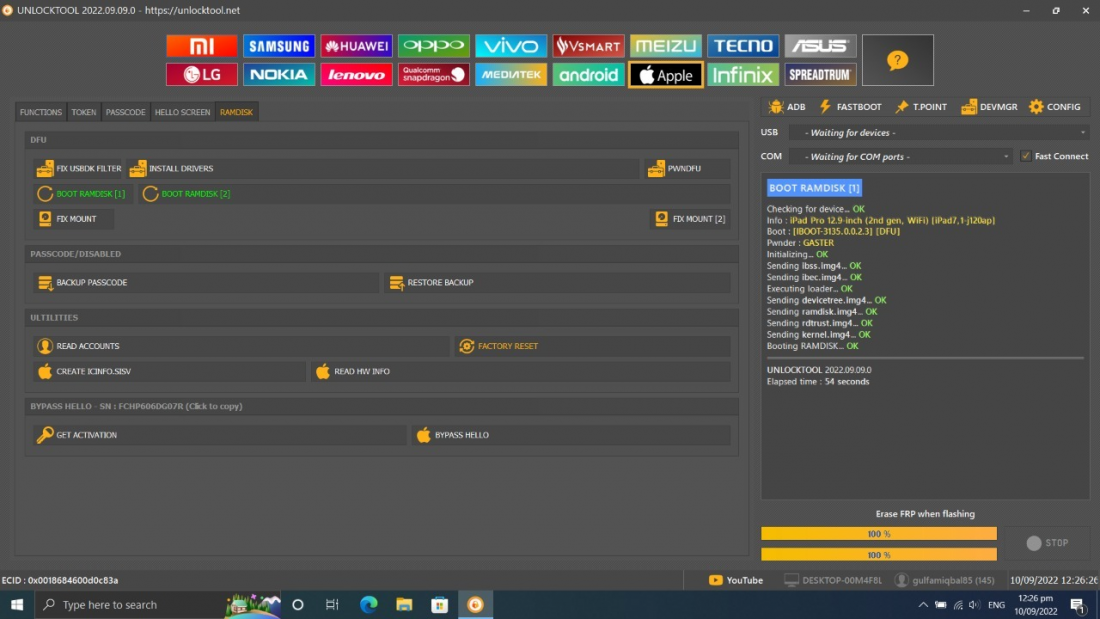Toggle the Fast Connect checkbox

[x=1026, y=157]
